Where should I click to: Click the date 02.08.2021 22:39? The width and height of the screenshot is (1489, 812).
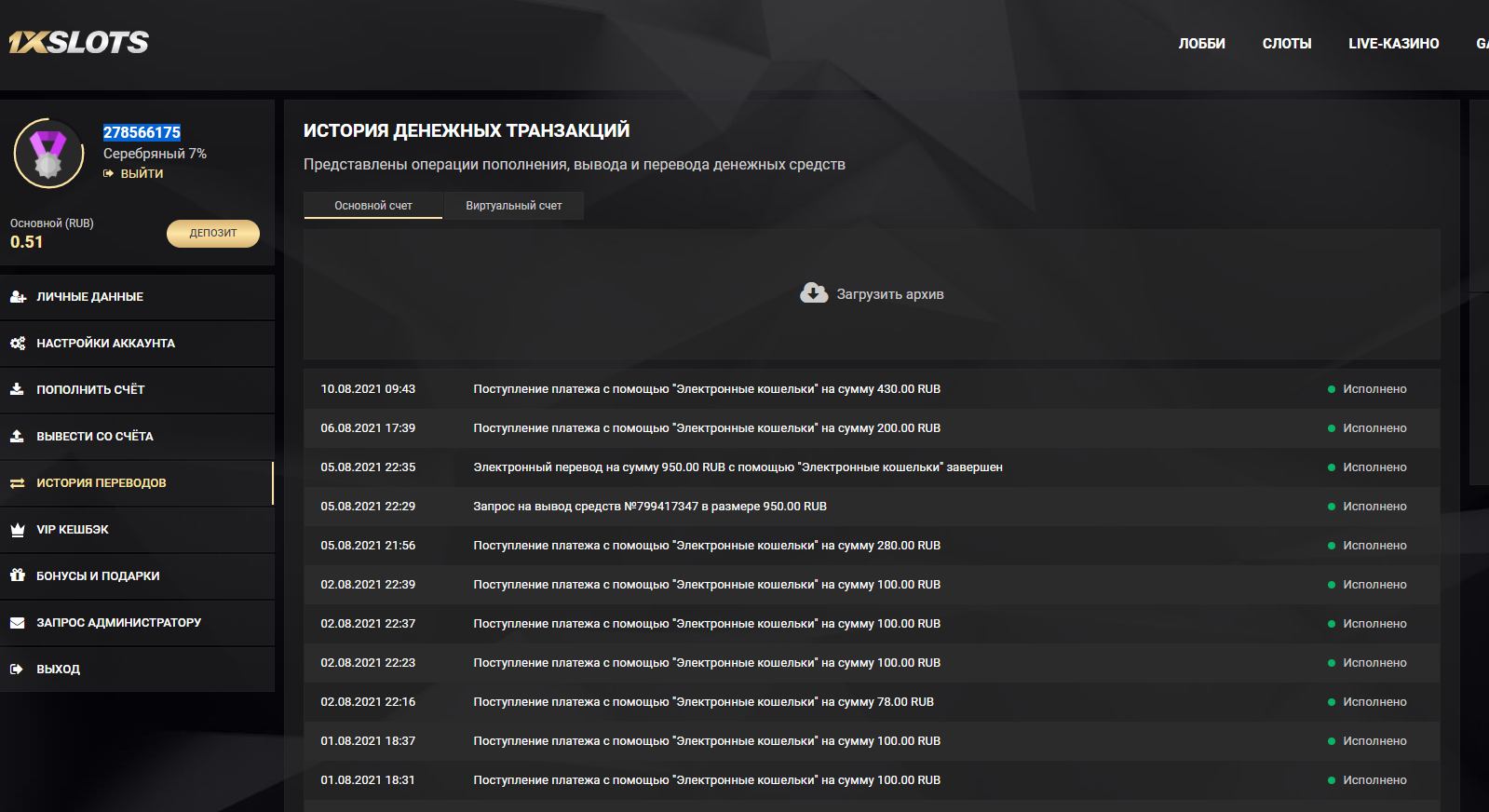click(x=368, y=585)
